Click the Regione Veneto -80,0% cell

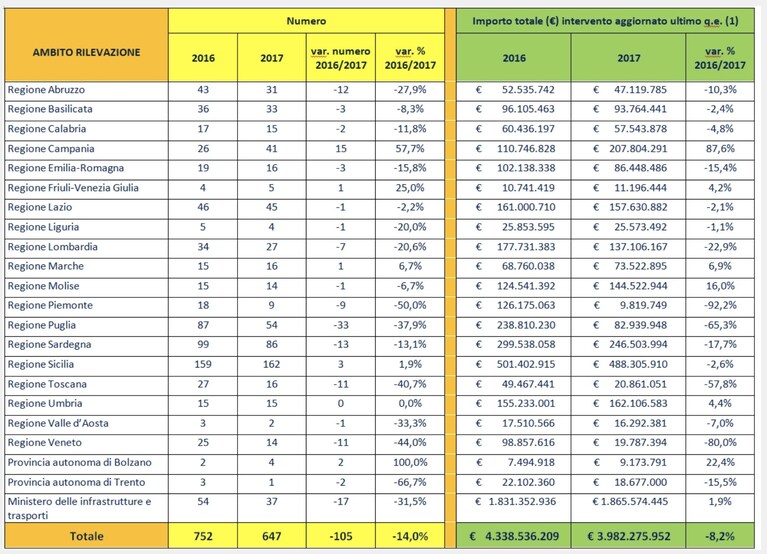[x=720, y=443]
